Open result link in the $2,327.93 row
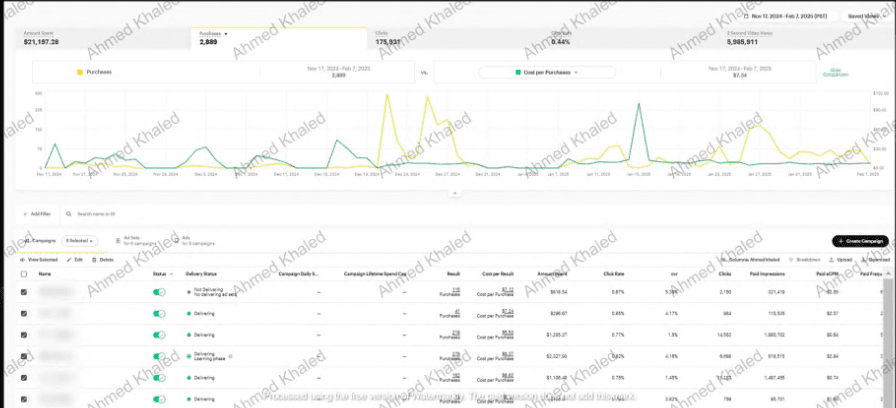 click(x=456, y=354)
